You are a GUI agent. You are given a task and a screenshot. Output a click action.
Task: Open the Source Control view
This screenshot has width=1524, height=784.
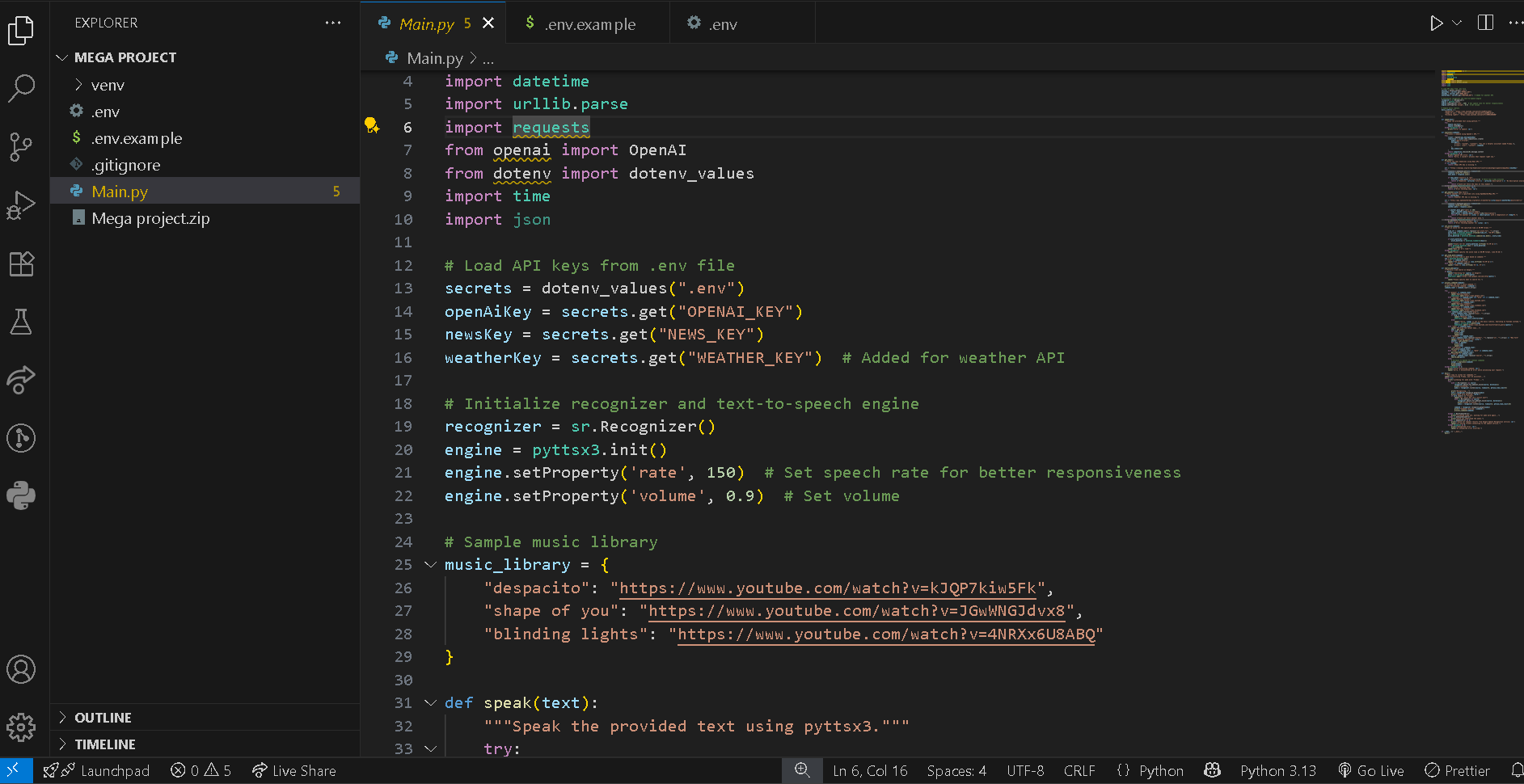[21, 146]
